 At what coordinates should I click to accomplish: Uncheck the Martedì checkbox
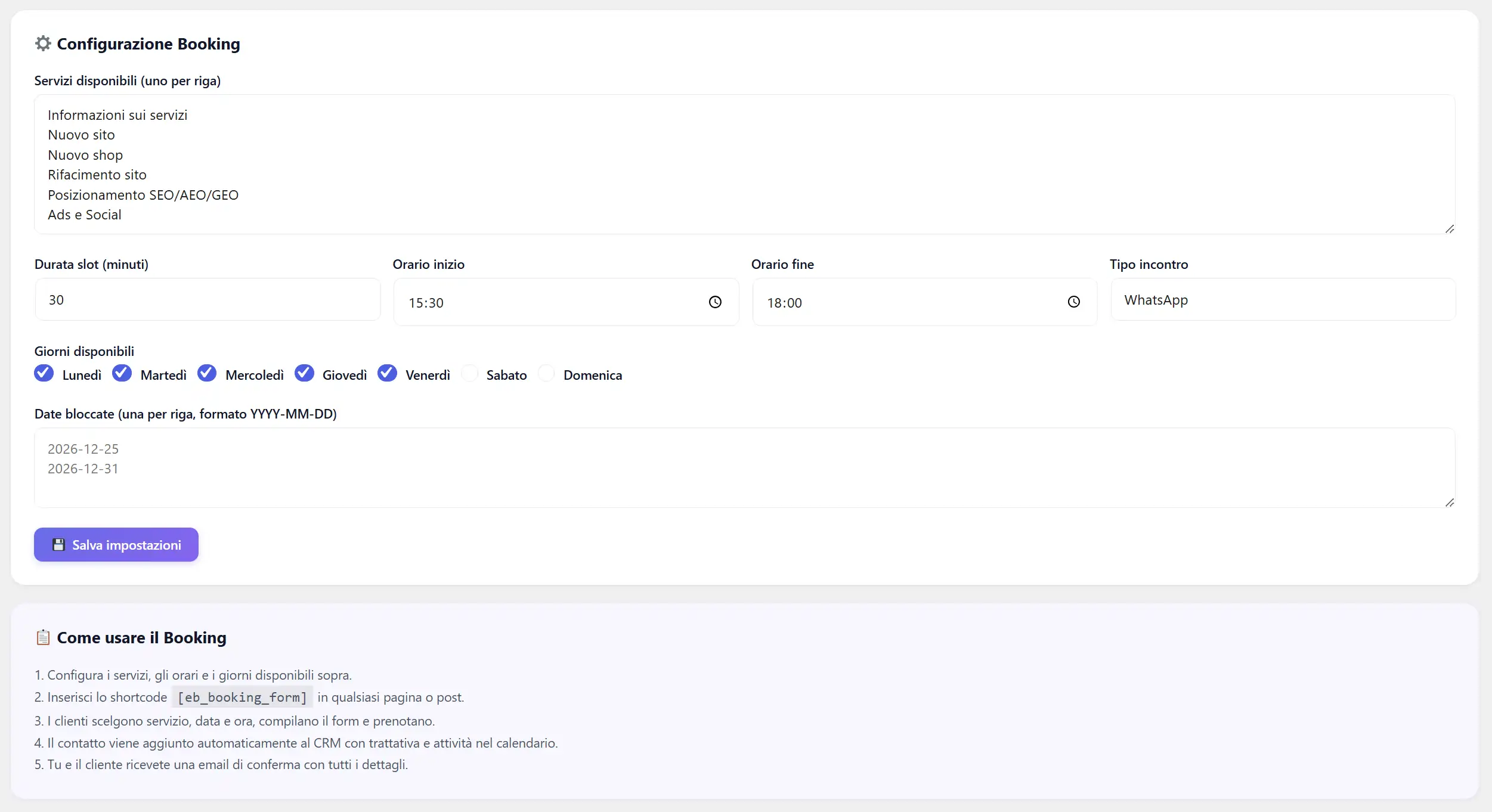[122, 373]
